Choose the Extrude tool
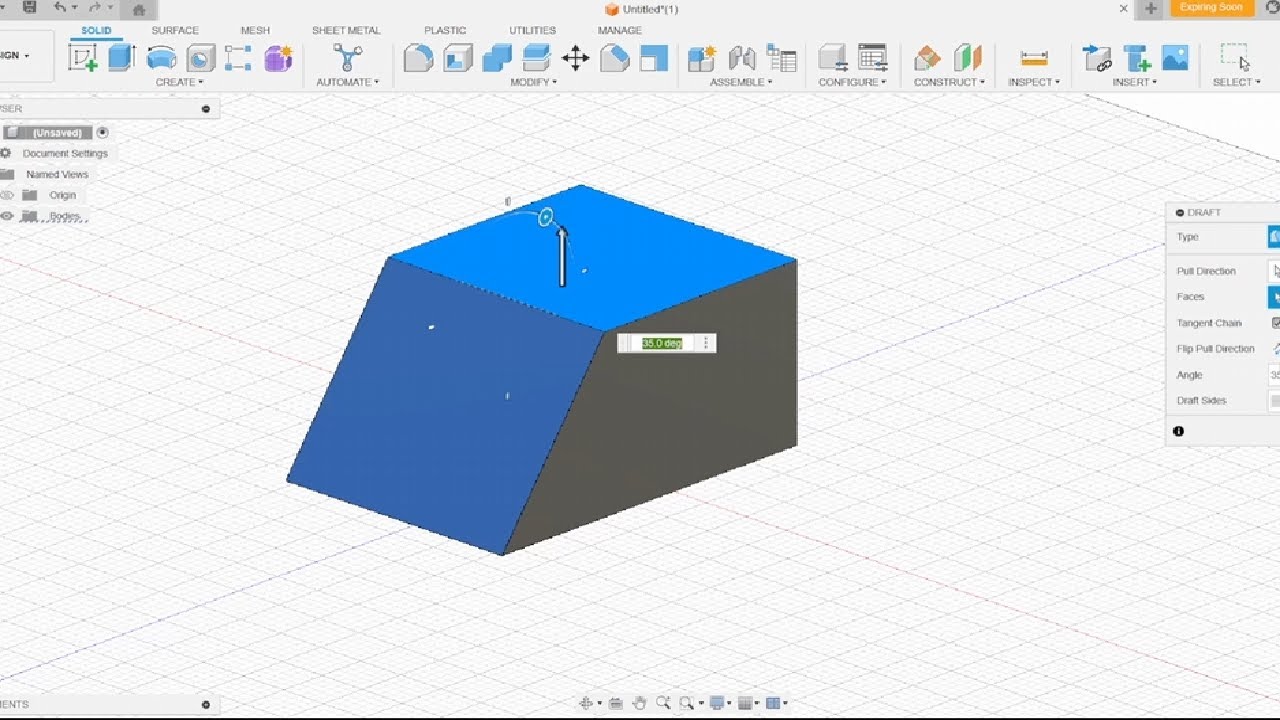This screenshot has width=1280, height=720. 121,58
